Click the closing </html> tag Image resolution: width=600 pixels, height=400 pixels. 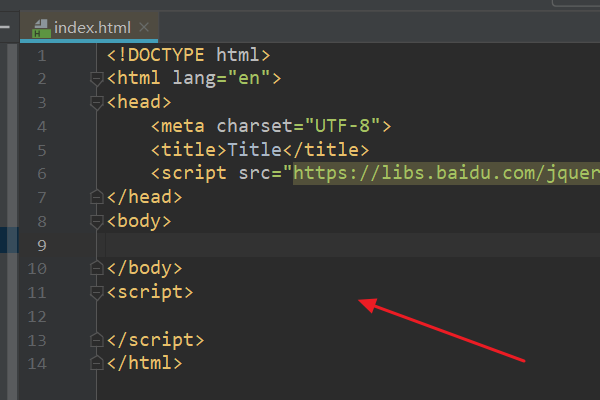[x=145, y=363]
